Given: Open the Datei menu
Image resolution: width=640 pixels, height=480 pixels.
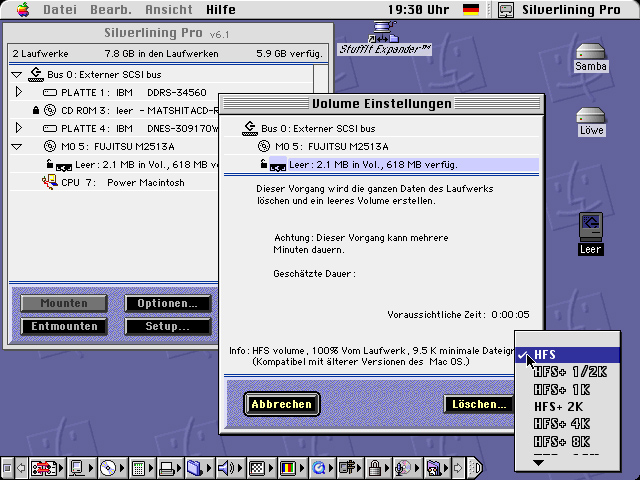Looking at the screenshot, I should (x=60, y=9).
